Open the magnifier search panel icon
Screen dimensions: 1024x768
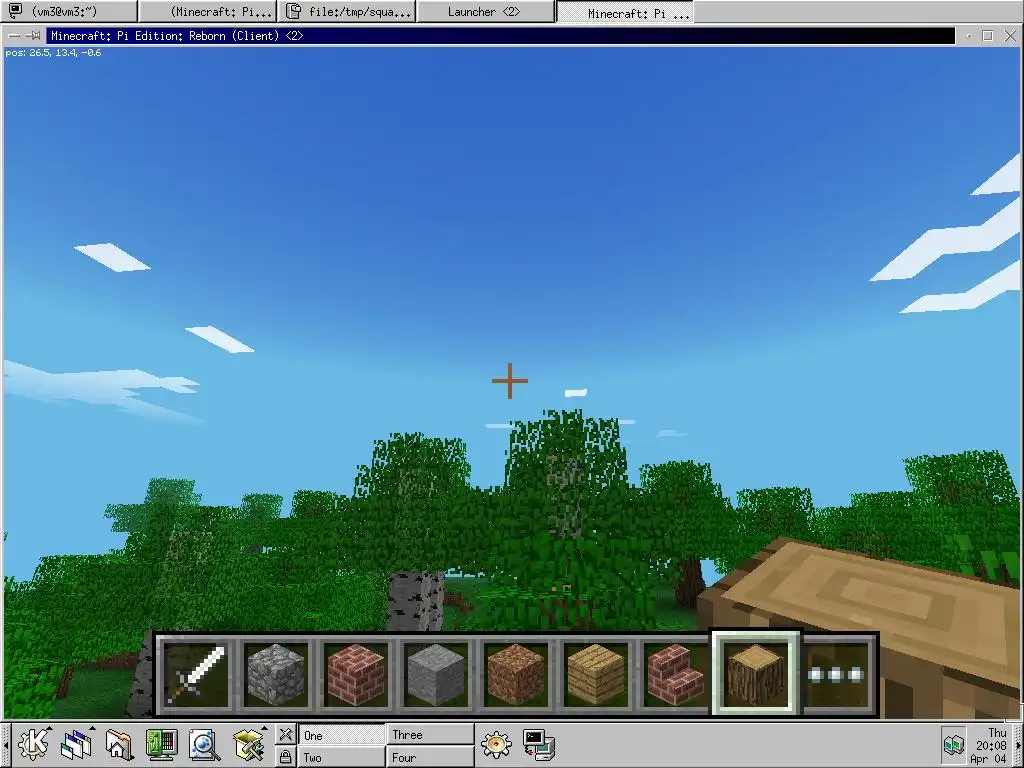coord(204,744)
